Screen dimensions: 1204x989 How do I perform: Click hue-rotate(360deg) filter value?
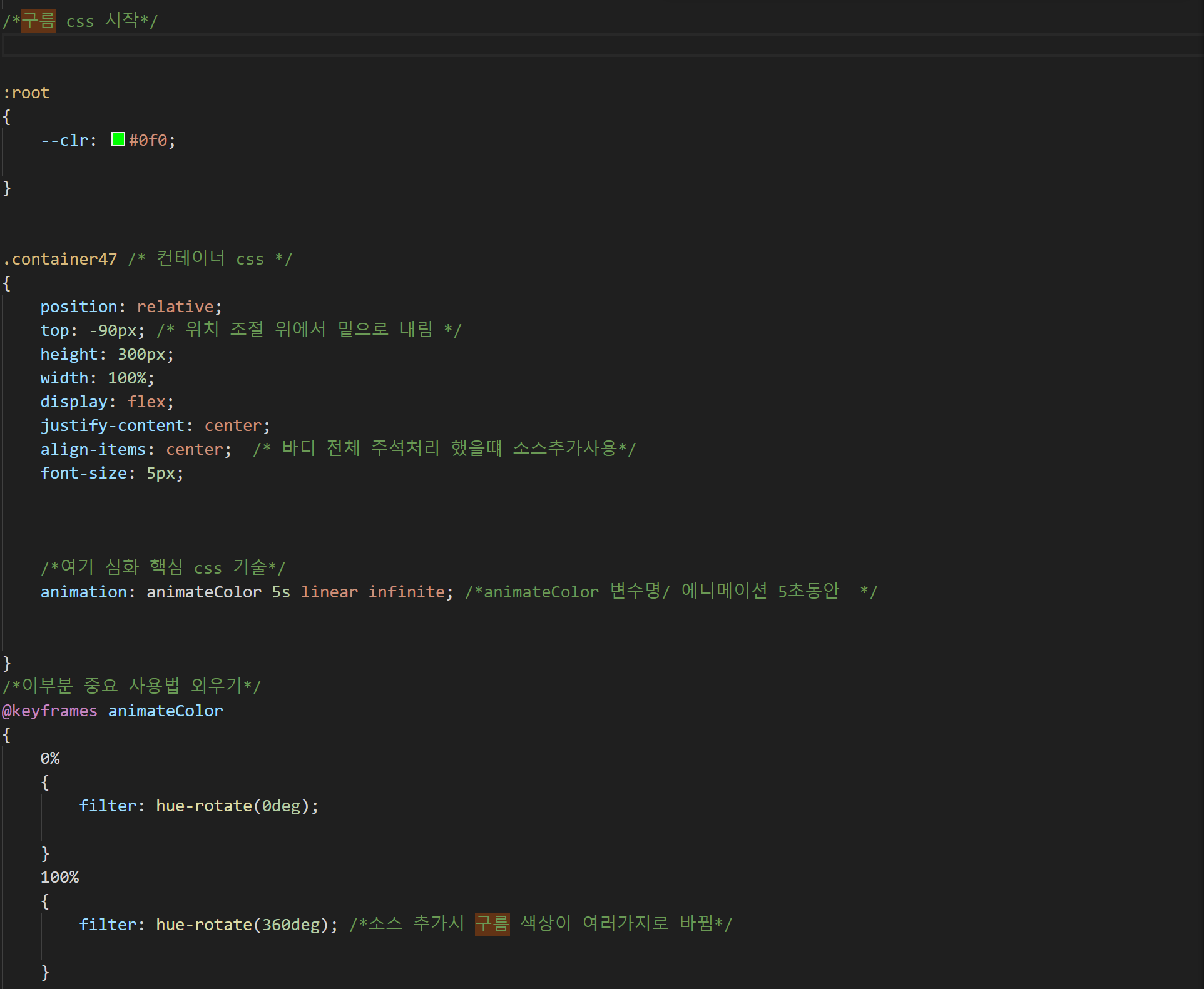click(244, 924)
